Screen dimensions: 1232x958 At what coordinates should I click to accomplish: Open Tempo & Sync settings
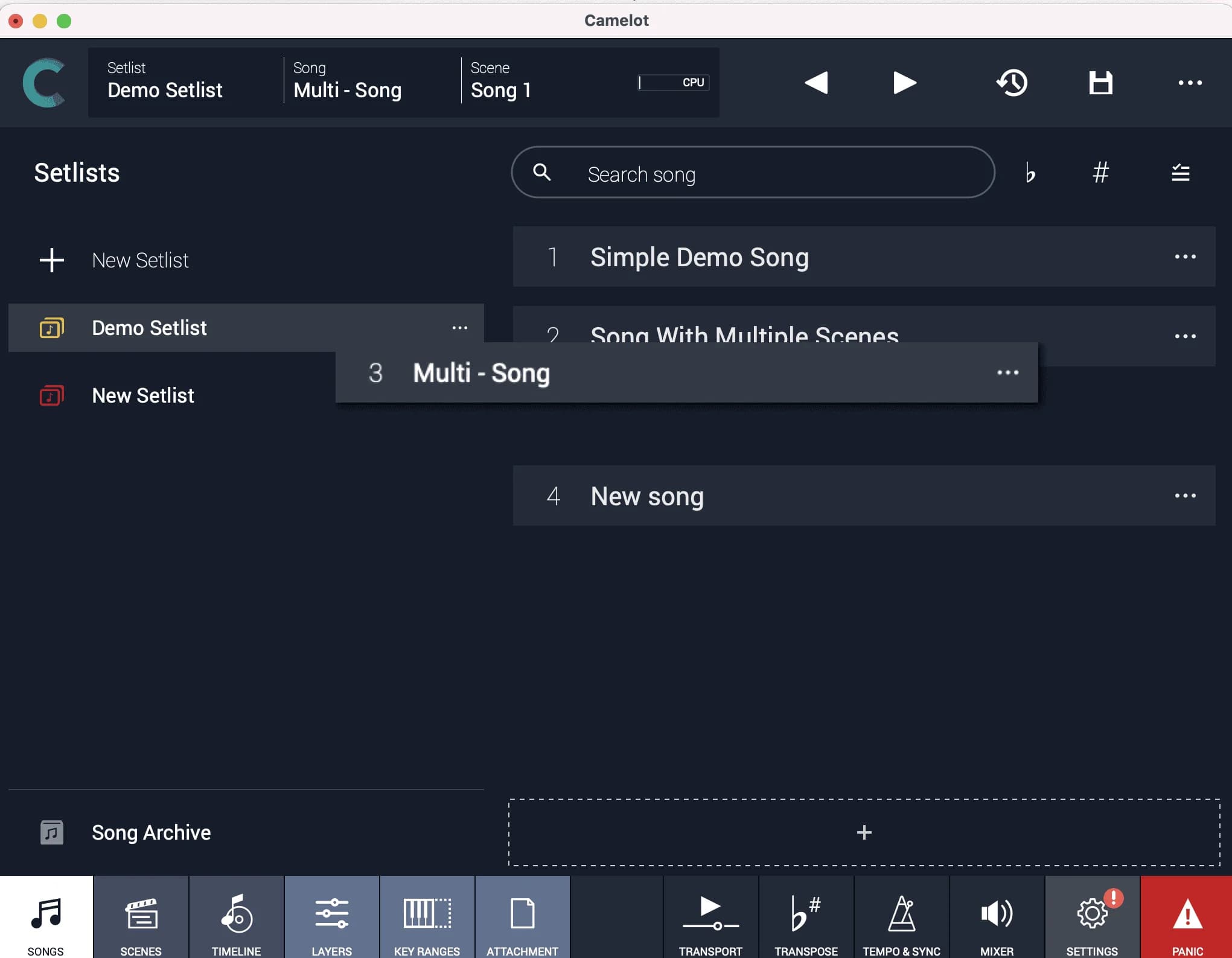point(902,918)
